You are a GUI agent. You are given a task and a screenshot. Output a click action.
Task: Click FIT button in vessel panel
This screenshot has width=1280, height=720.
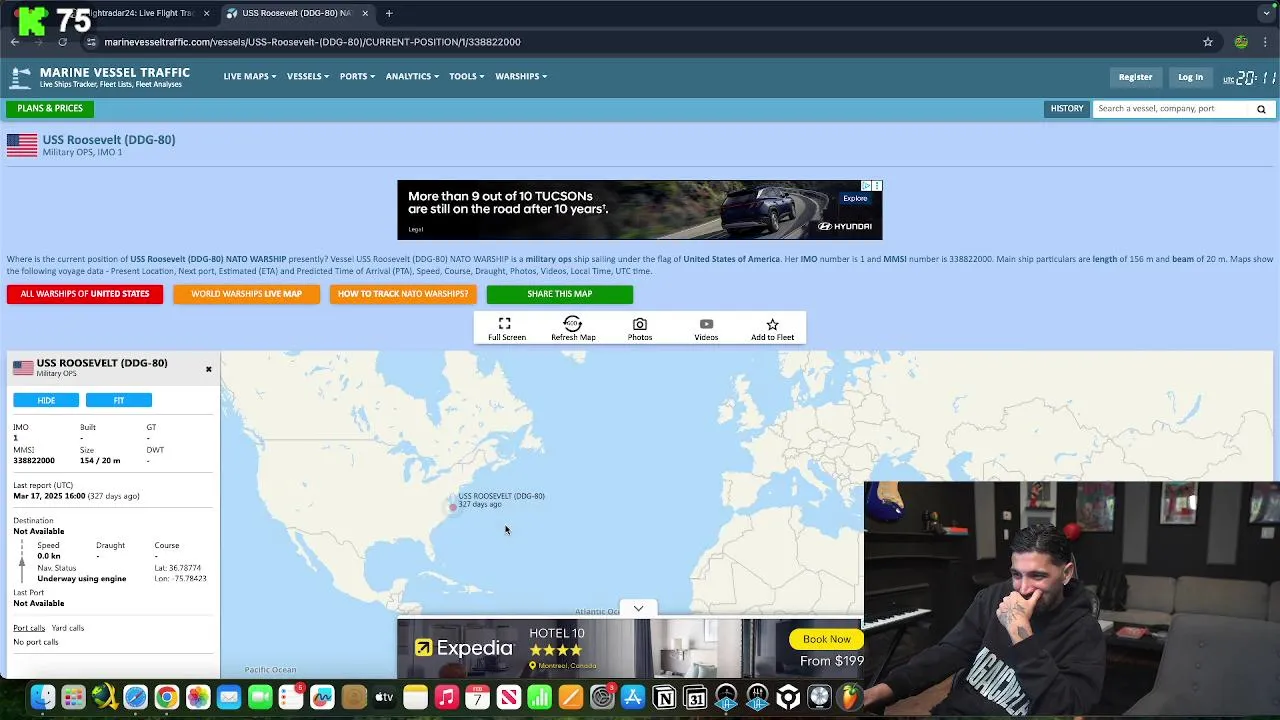click(x=119, y=400)
